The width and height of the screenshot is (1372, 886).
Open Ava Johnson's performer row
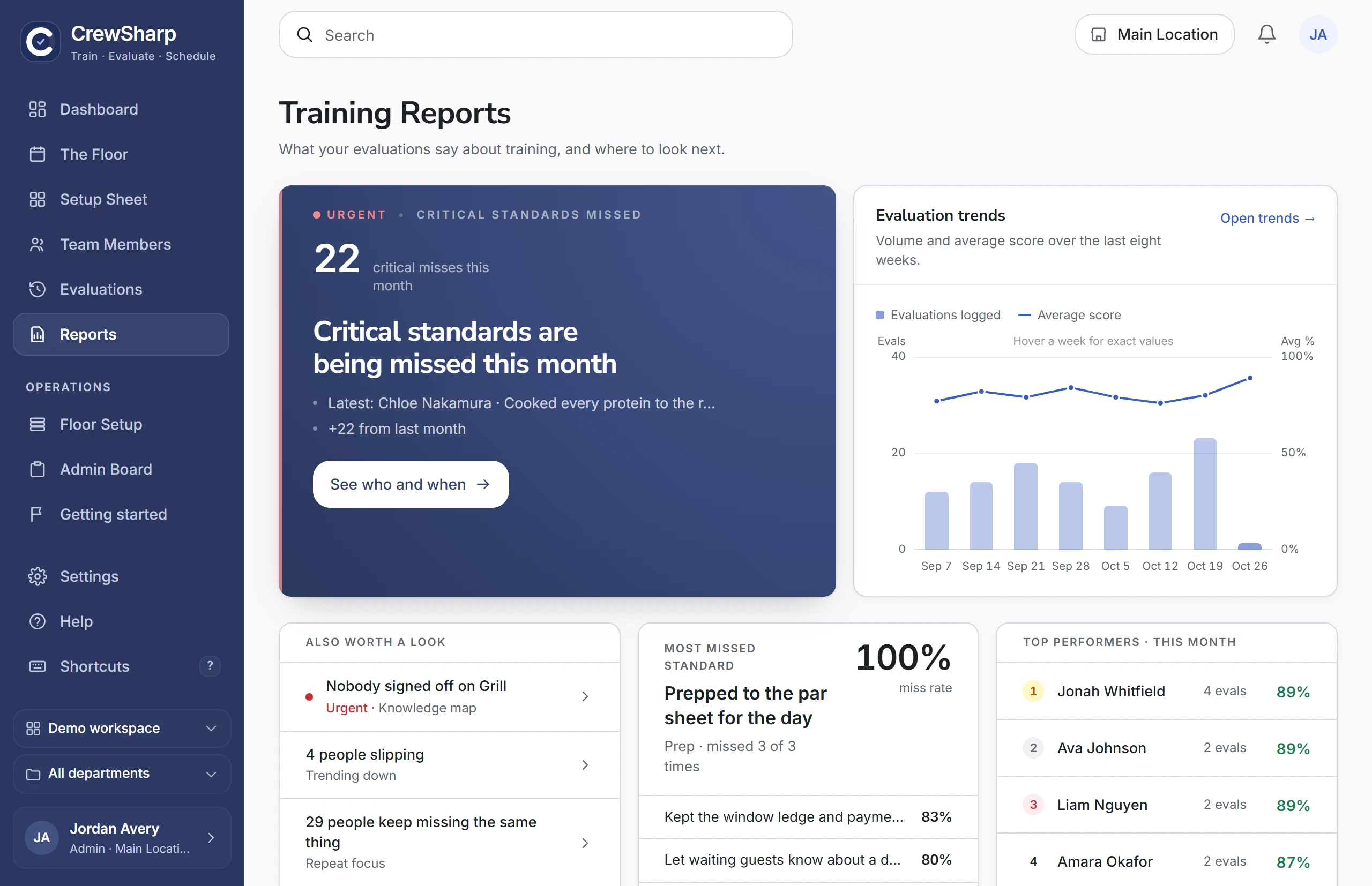click(1167, 748)
